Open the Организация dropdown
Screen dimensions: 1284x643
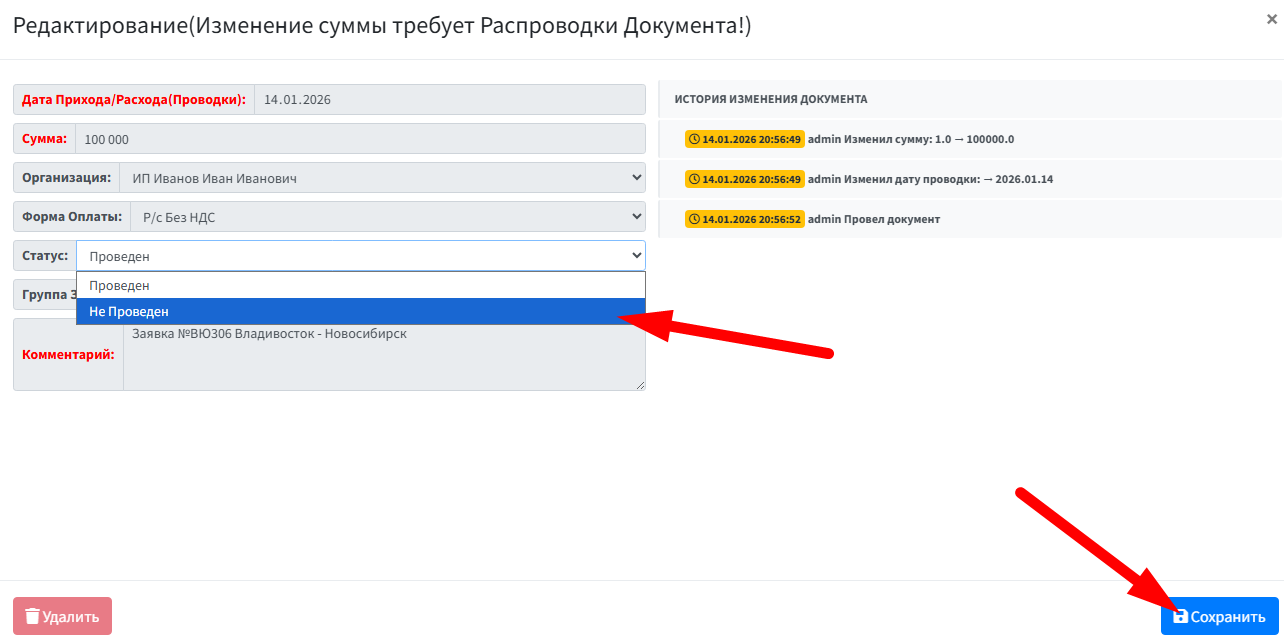381,178
